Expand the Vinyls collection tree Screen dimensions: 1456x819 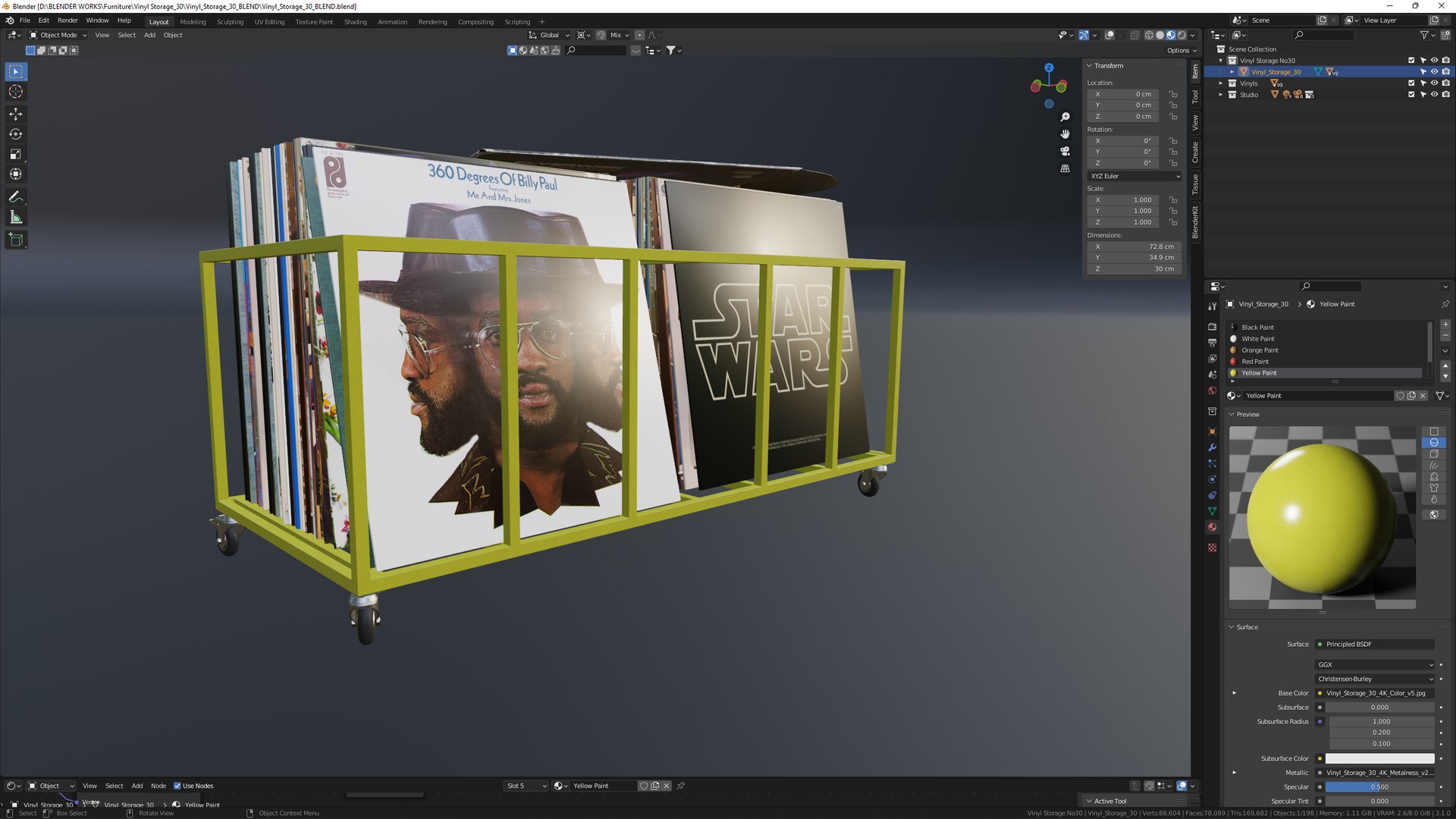1221,83
